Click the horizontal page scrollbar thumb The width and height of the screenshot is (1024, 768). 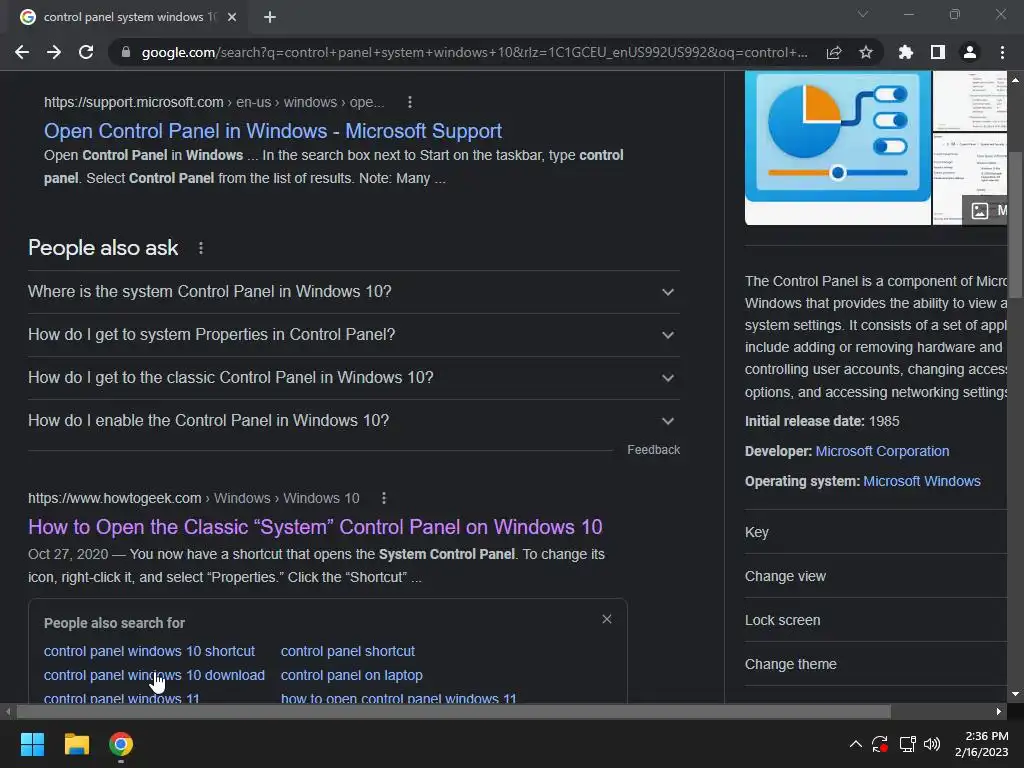coord(454,711)
